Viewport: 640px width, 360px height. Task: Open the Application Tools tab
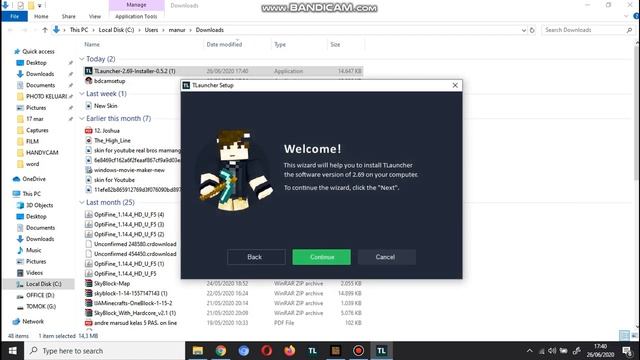(136, 16)
